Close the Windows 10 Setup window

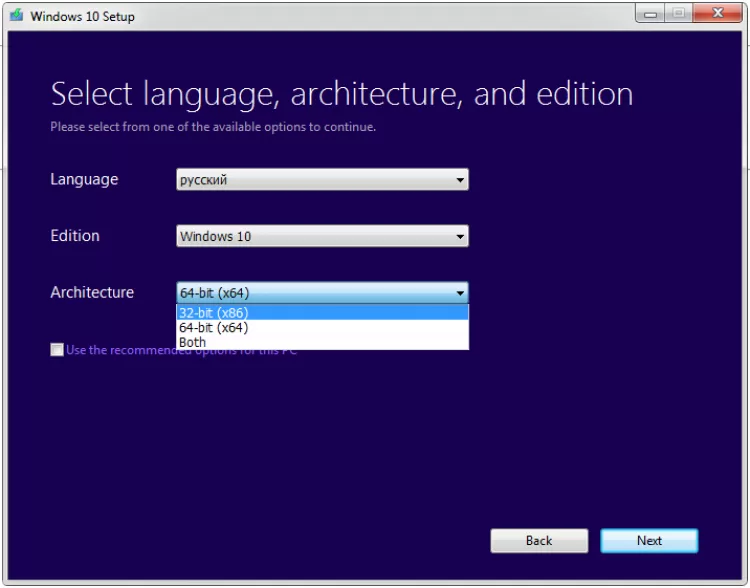[717, 13]
